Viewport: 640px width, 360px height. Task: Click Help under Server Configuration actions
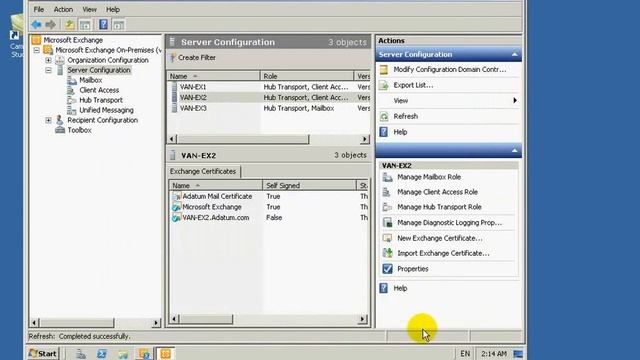400,132
